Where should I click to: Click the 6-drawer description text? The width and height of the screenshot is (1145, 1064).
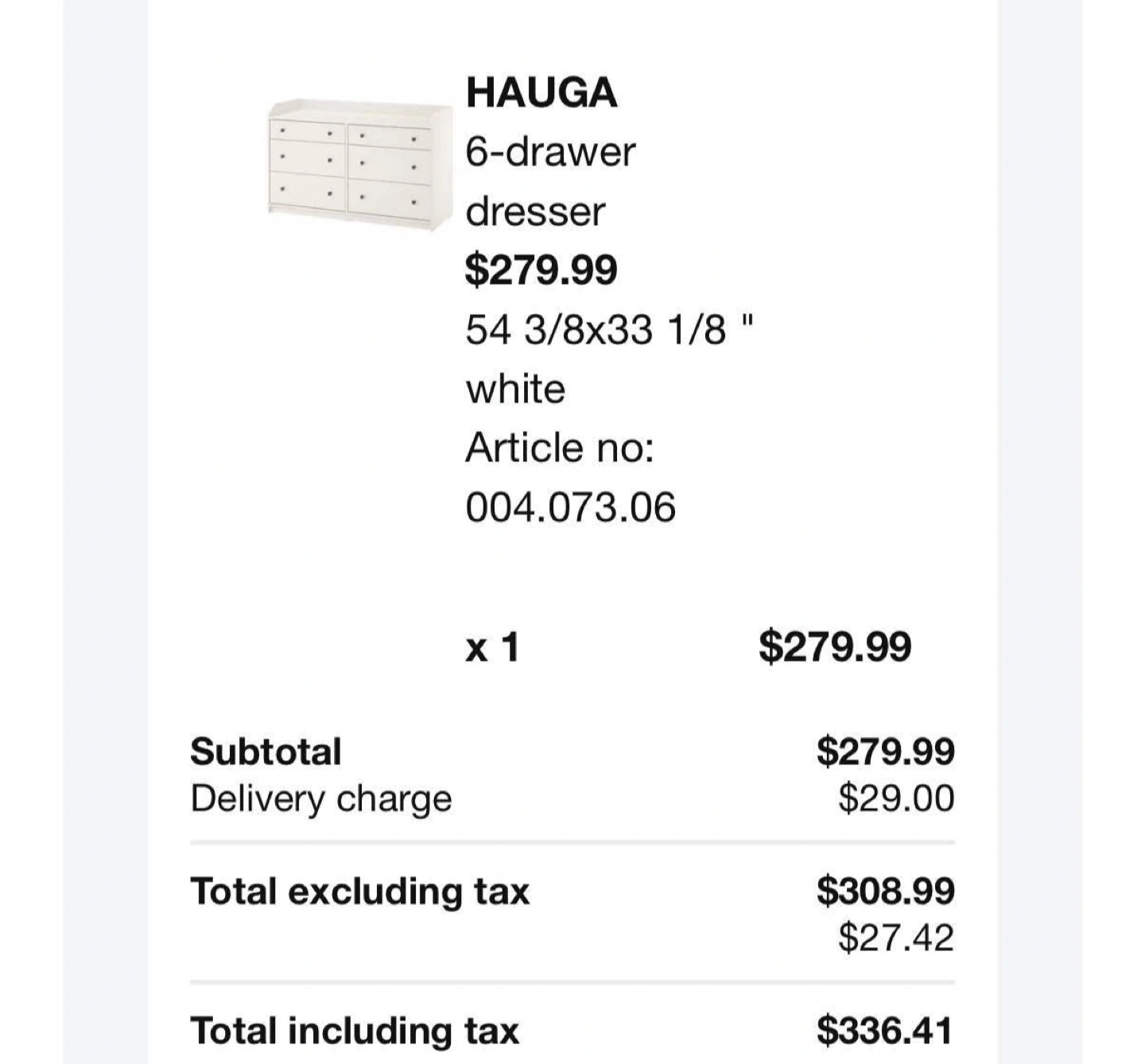tap(550, 151)
